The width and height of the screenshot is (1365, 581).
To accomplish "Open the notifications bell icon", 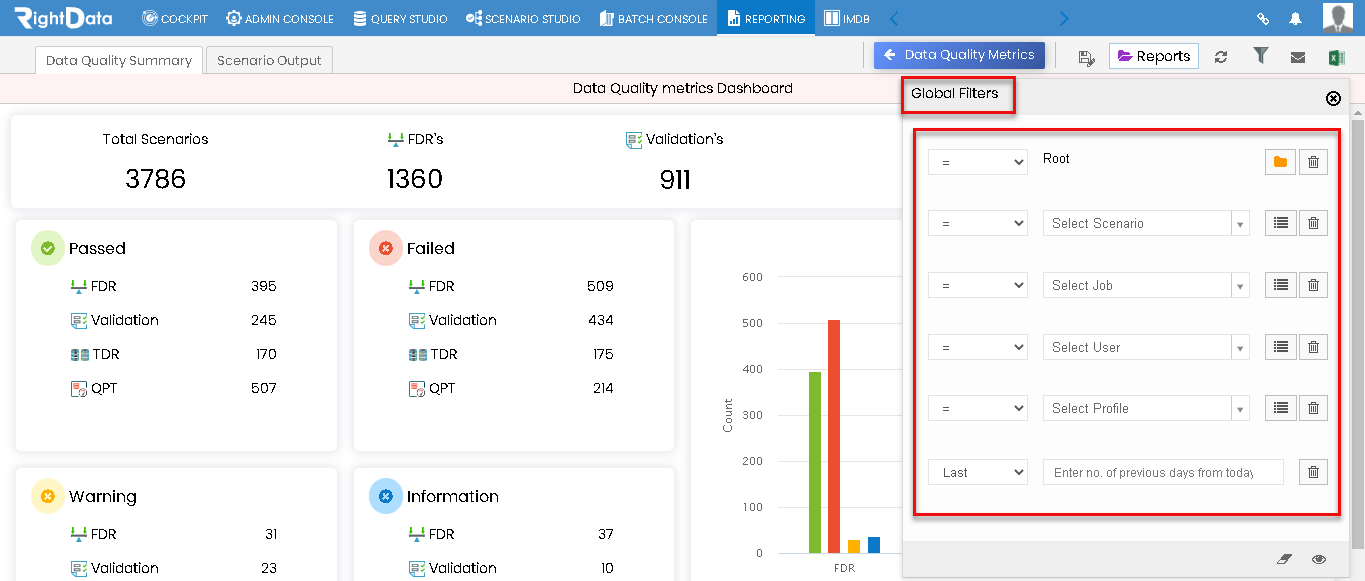I will pos(1295,19).
